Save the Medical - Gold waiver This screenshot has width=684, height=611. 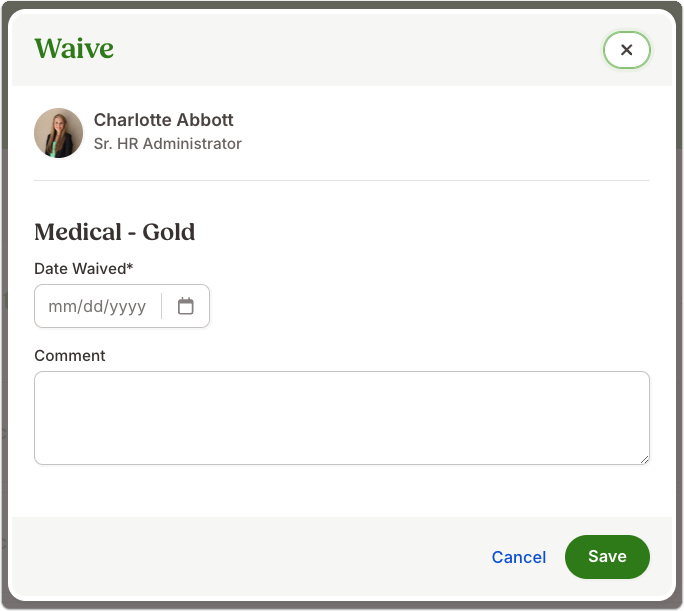pyautogui.click(x=607, y=556)
